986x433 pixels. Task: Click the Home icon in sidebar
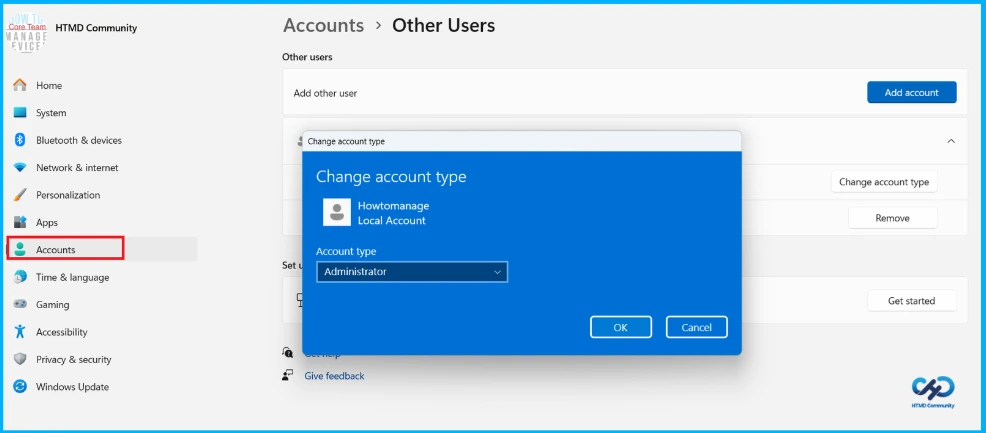[20, 85]
